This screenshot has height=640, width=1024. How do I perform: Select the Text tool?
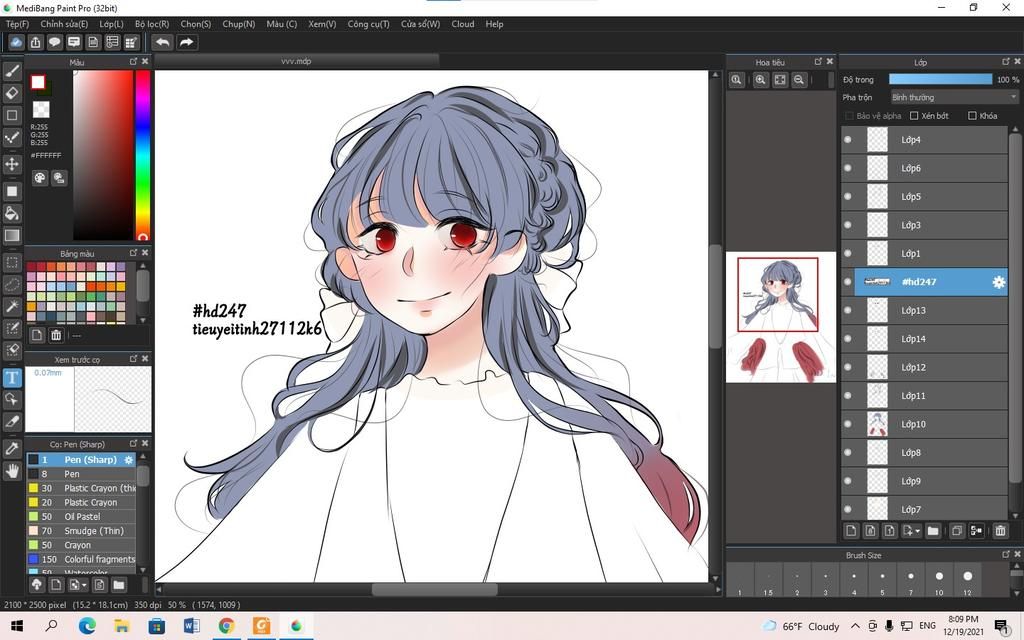click(12, 377)
